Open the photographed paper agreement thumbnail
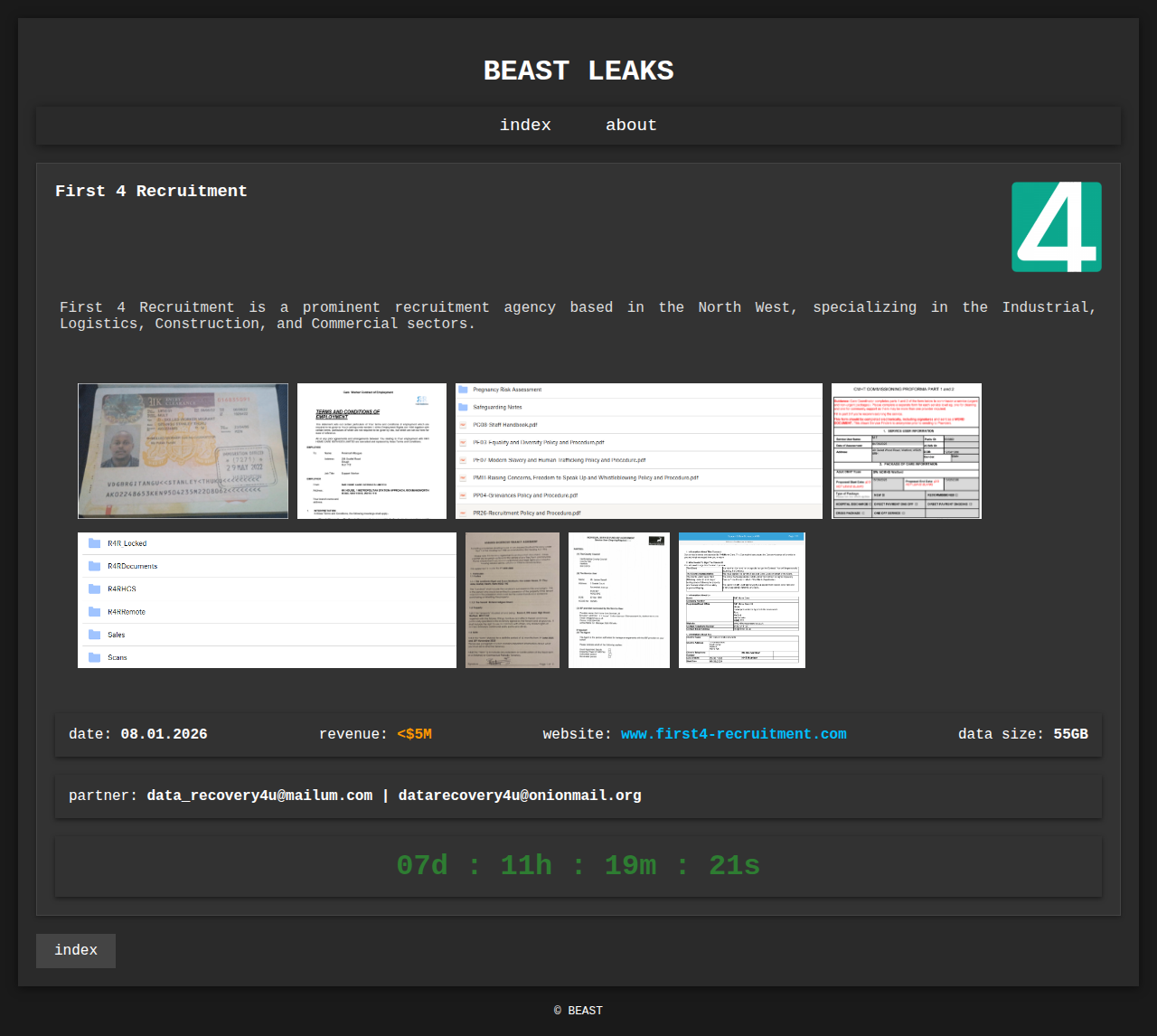This screenshot has width=1157, height=1036. click(512, 600)
